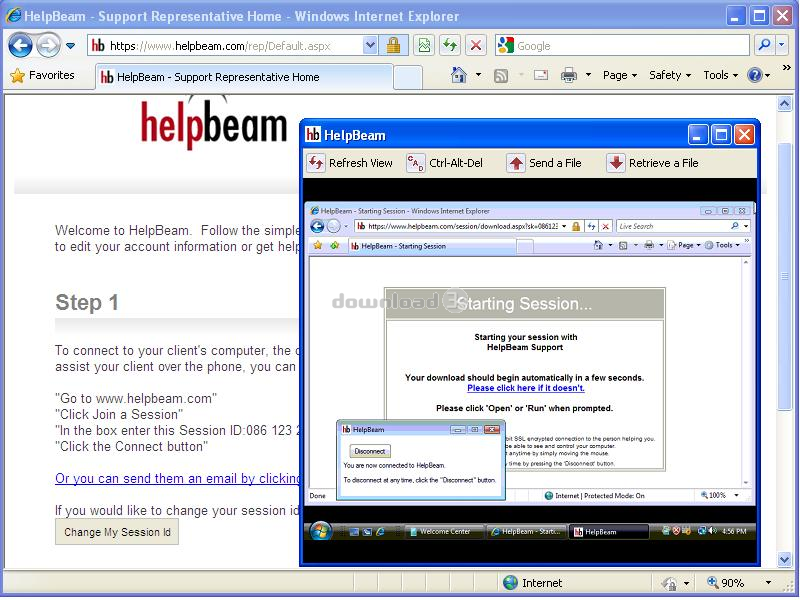Click the blank New Tab button
This screenshot has height=600, width=800.
click(x=408, y=78)
